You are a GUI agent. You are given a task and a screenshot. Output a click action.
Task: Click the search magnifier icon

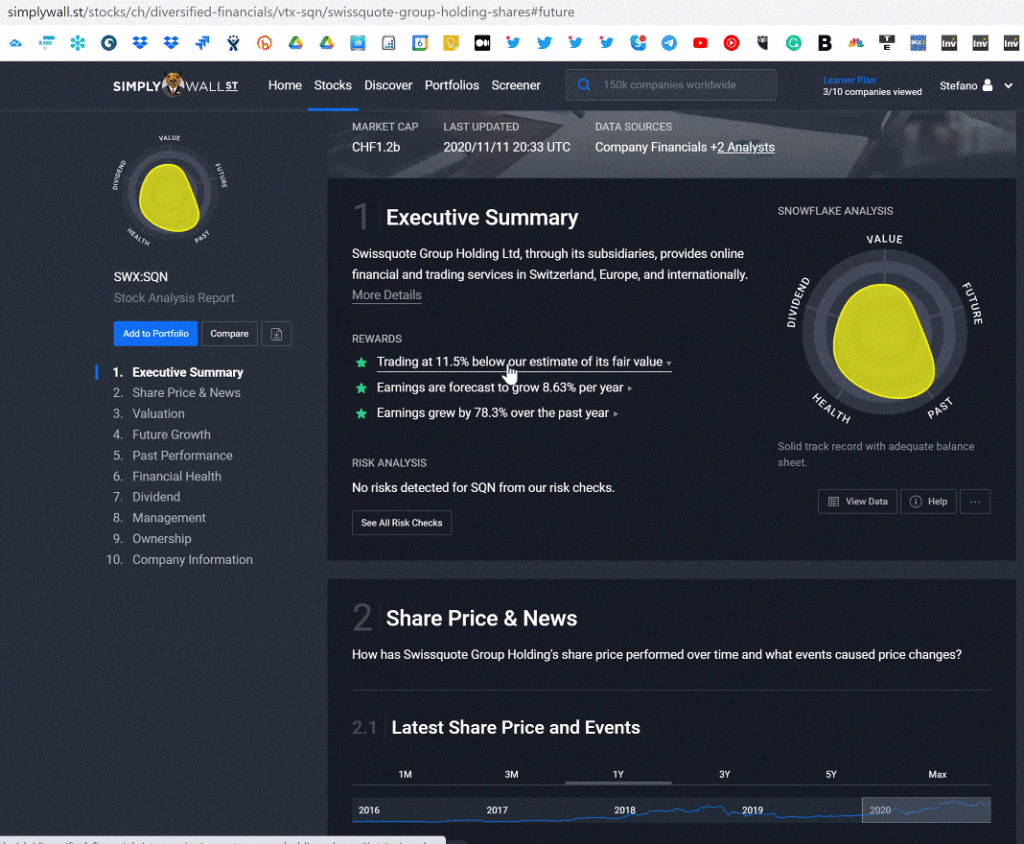click(584, 86)
